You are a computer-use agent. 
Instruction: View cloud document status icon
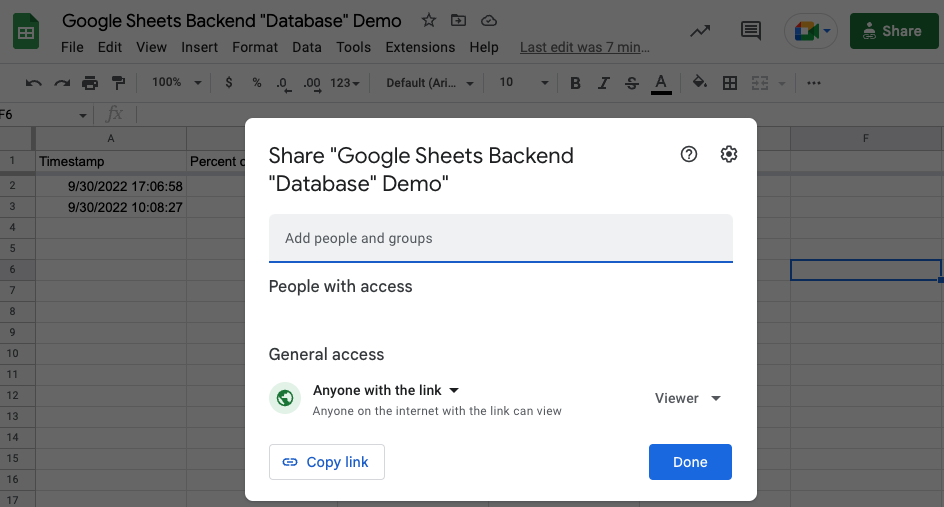489,21
